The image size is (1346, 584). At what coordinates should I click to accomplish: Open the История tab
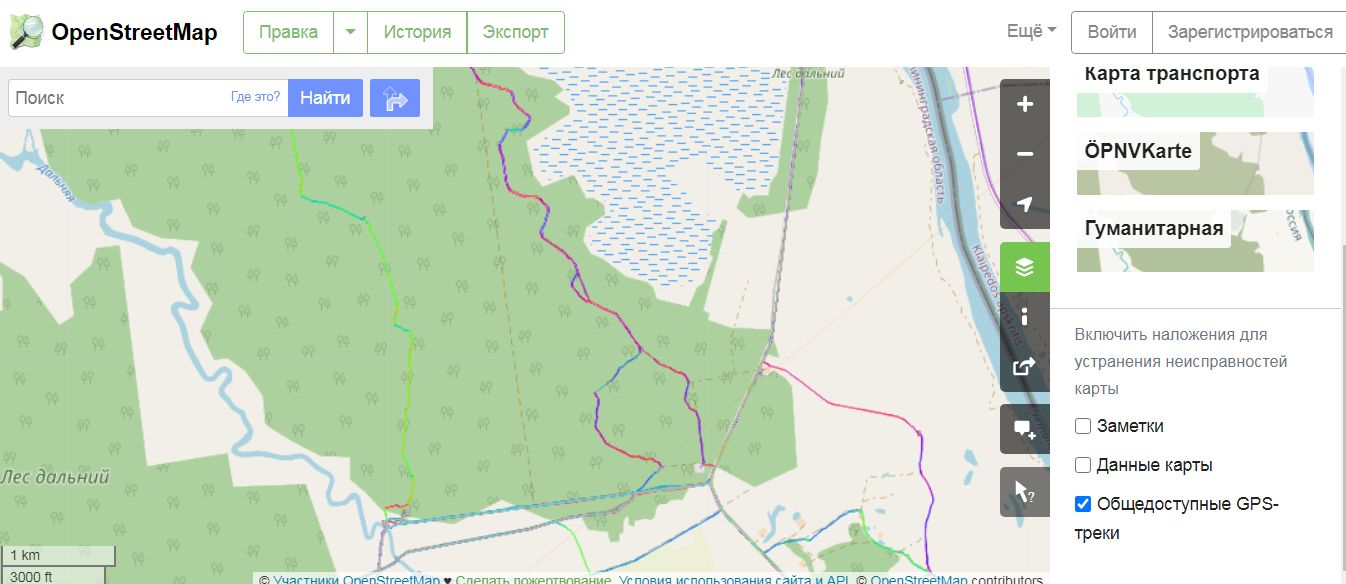tap(417, 32)
